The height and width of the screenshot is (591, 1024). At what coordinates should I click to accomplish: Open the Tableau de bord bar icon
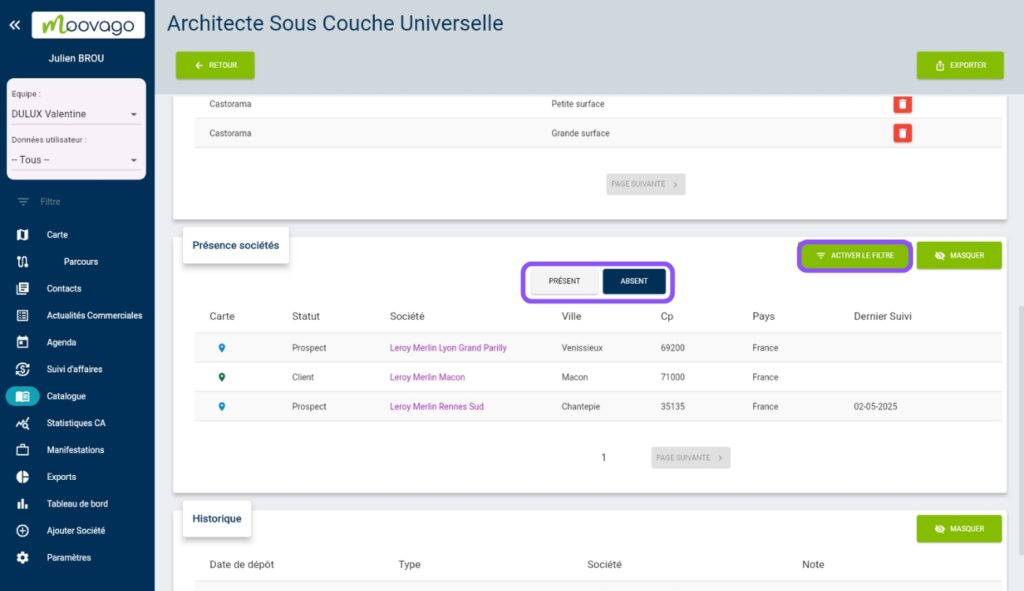click(22, 503)
